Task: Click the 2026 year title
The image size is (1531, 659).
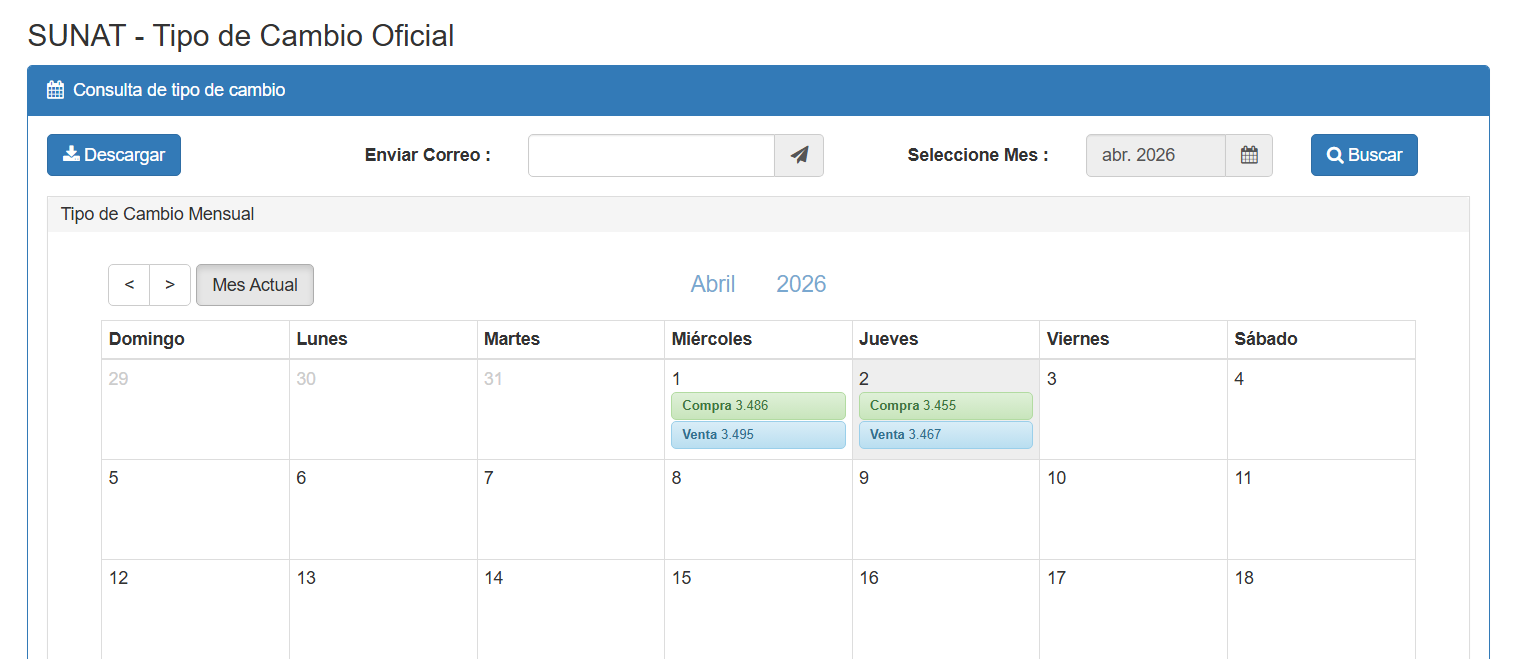Action: 800,284
